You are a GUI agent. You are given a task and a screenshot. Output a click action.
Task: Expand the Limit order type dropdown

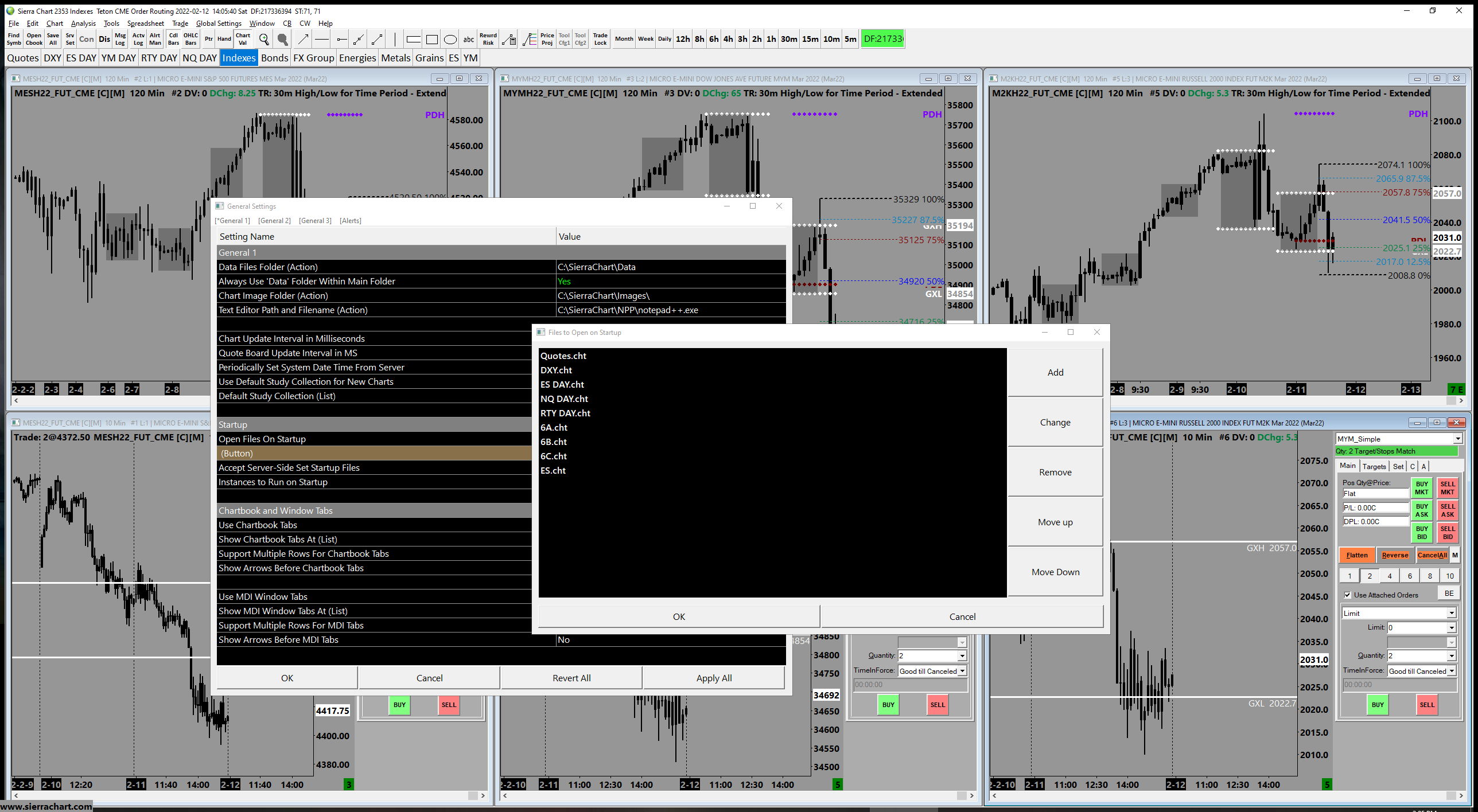click(1451, 613)
